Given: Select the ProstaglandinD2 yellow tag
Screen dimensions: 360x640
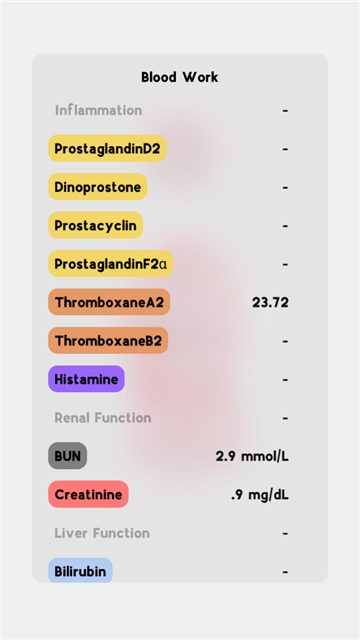Looking at the screenshot, I should 107,149.
